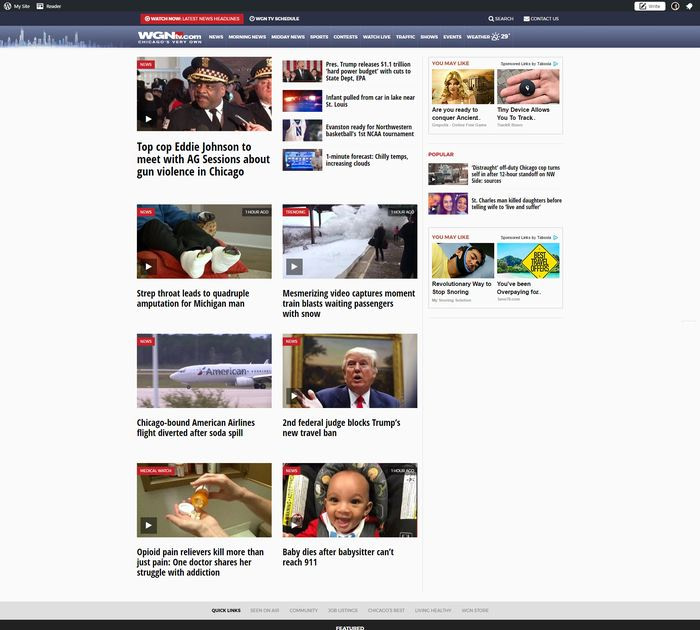Open the Weather menu item
This screenshot has height=630, width=700.
[x=478, y=37]
